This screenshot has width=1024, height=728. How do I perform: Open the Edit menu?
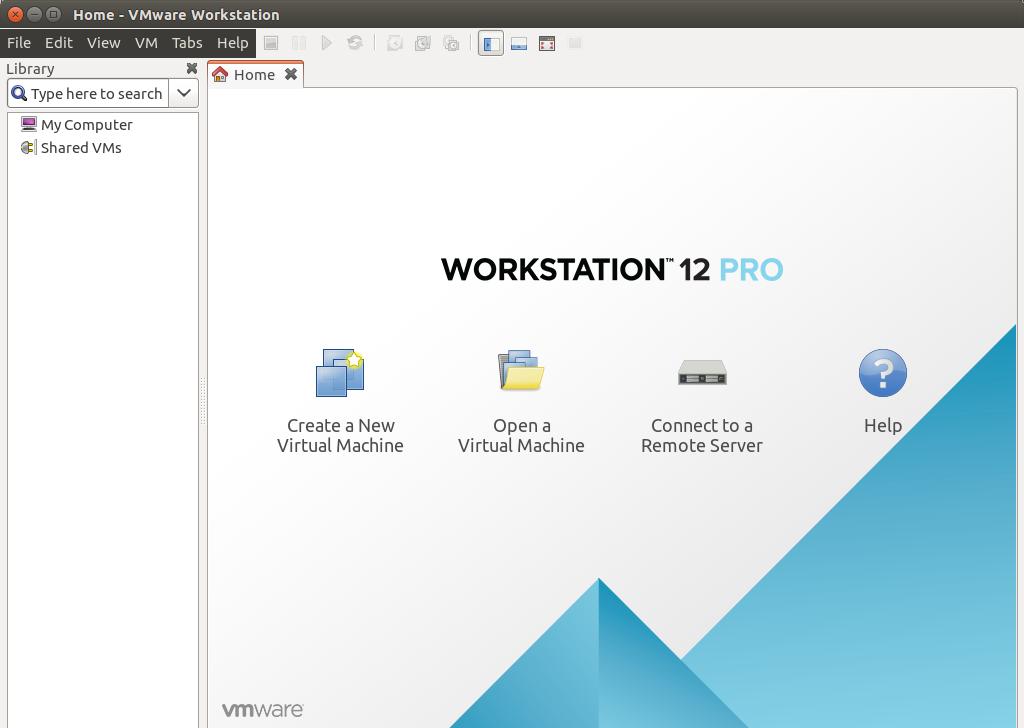[x=59, y=43]
